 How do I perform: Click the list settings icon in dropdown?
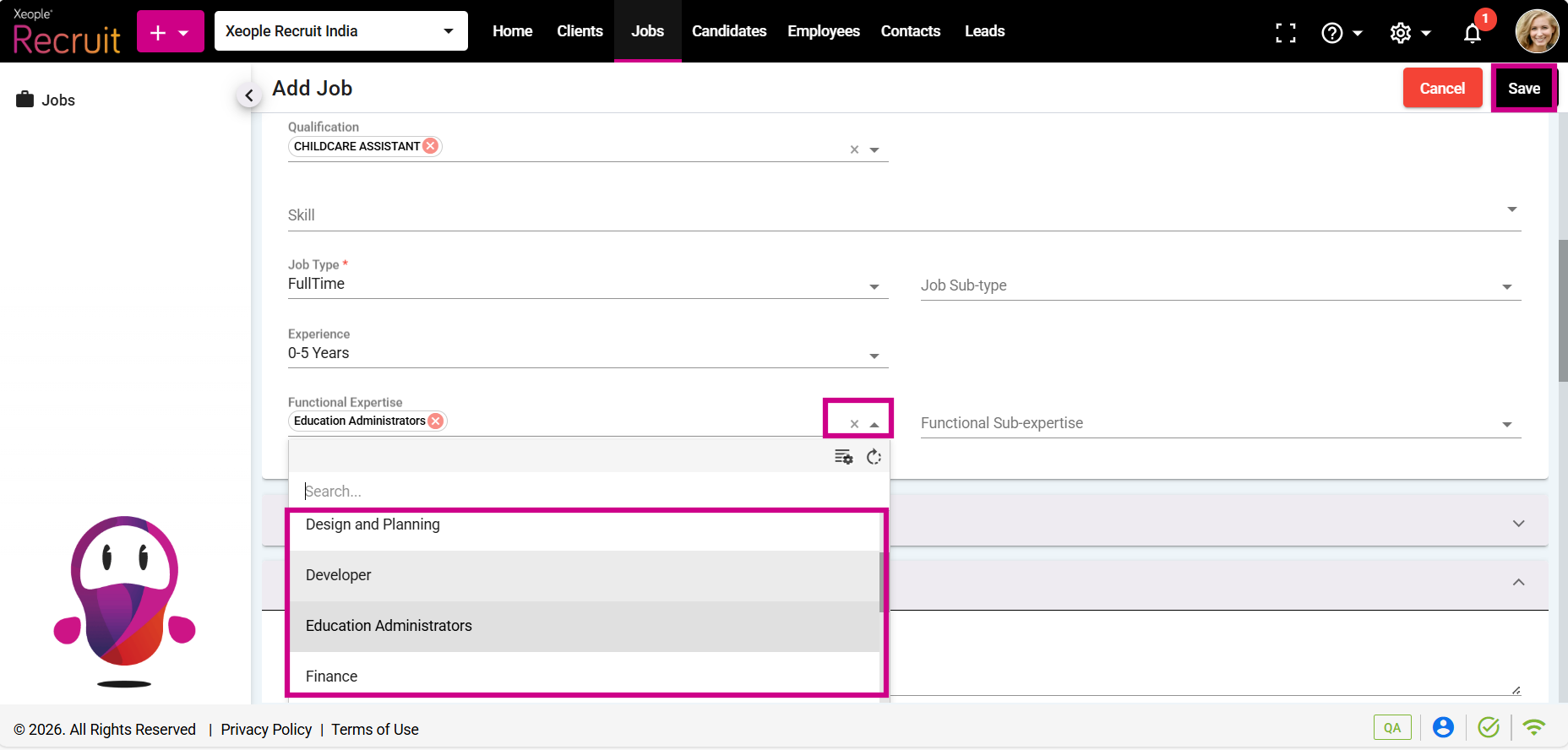point(843,457)
